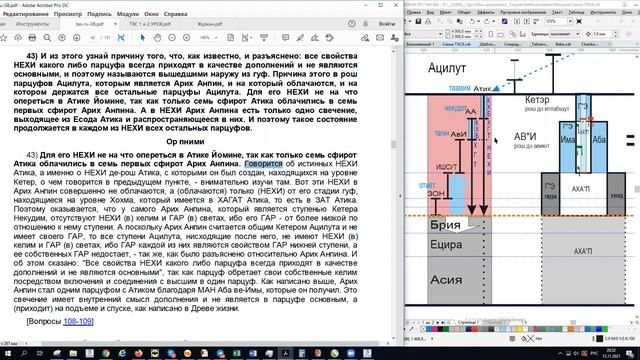The height and width of the screenshot is (360, 640).
Task: Collapse Acrobat's right pane with side arrow
Action: (400, 196)
